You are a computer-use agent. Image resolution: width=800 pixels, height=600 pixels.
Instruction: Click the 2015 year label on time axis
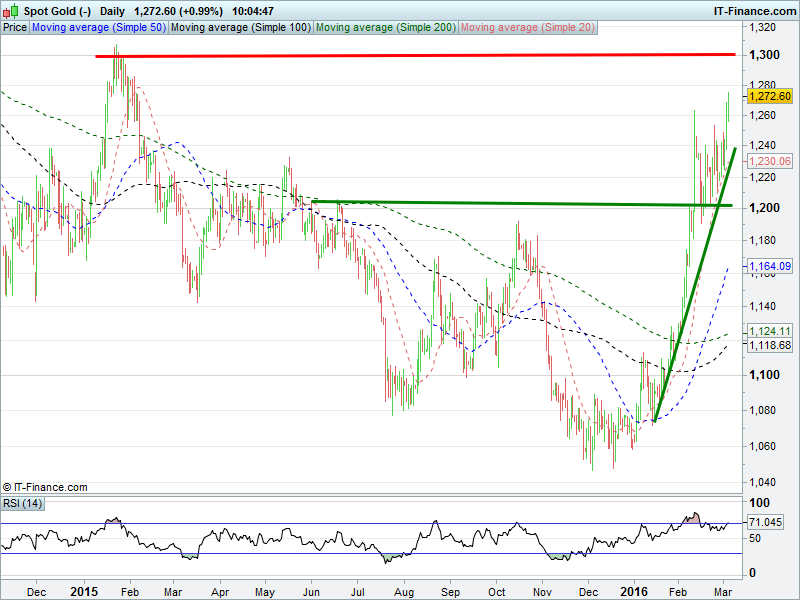84,592
